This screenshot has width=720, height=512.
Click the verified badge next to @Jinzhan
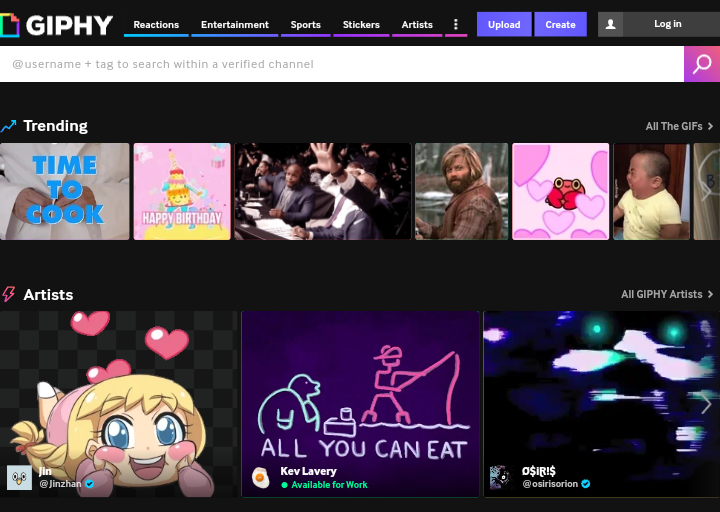pos(90,484)
